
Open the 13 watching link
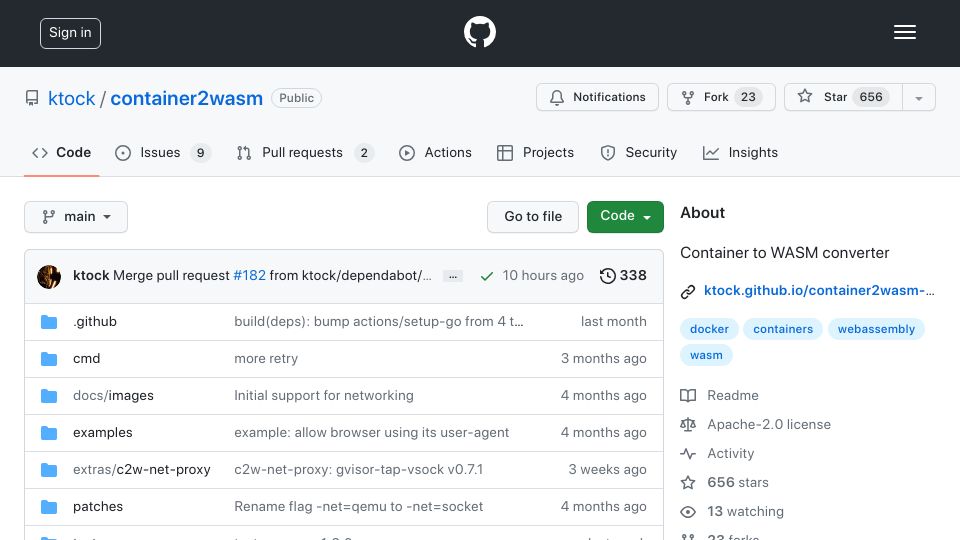tap(745, 512)
